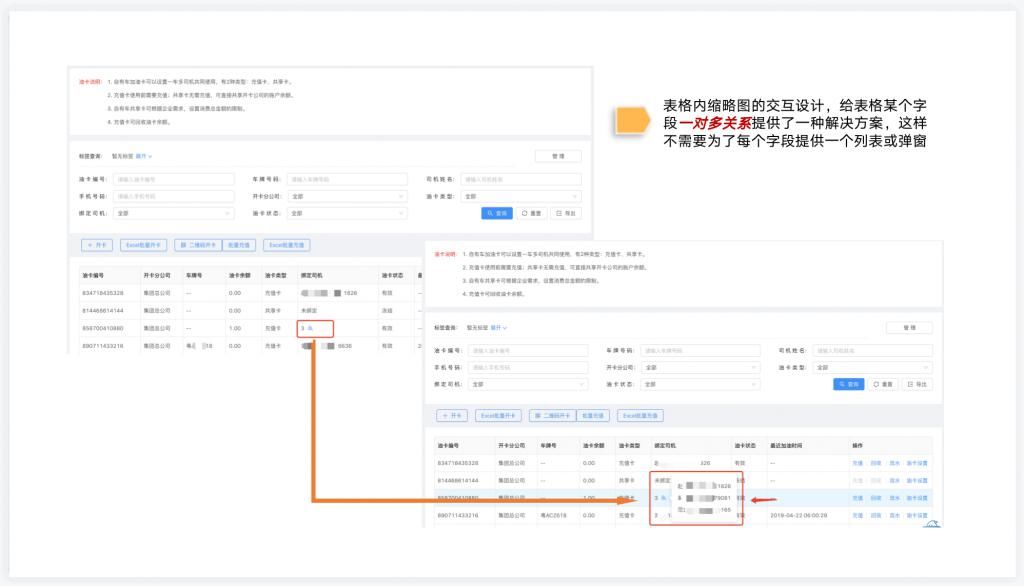Screen dimensions: 1024x586
Task: Open the 开卡分公司 dropdown in the right panel
Action: point(700,367)
